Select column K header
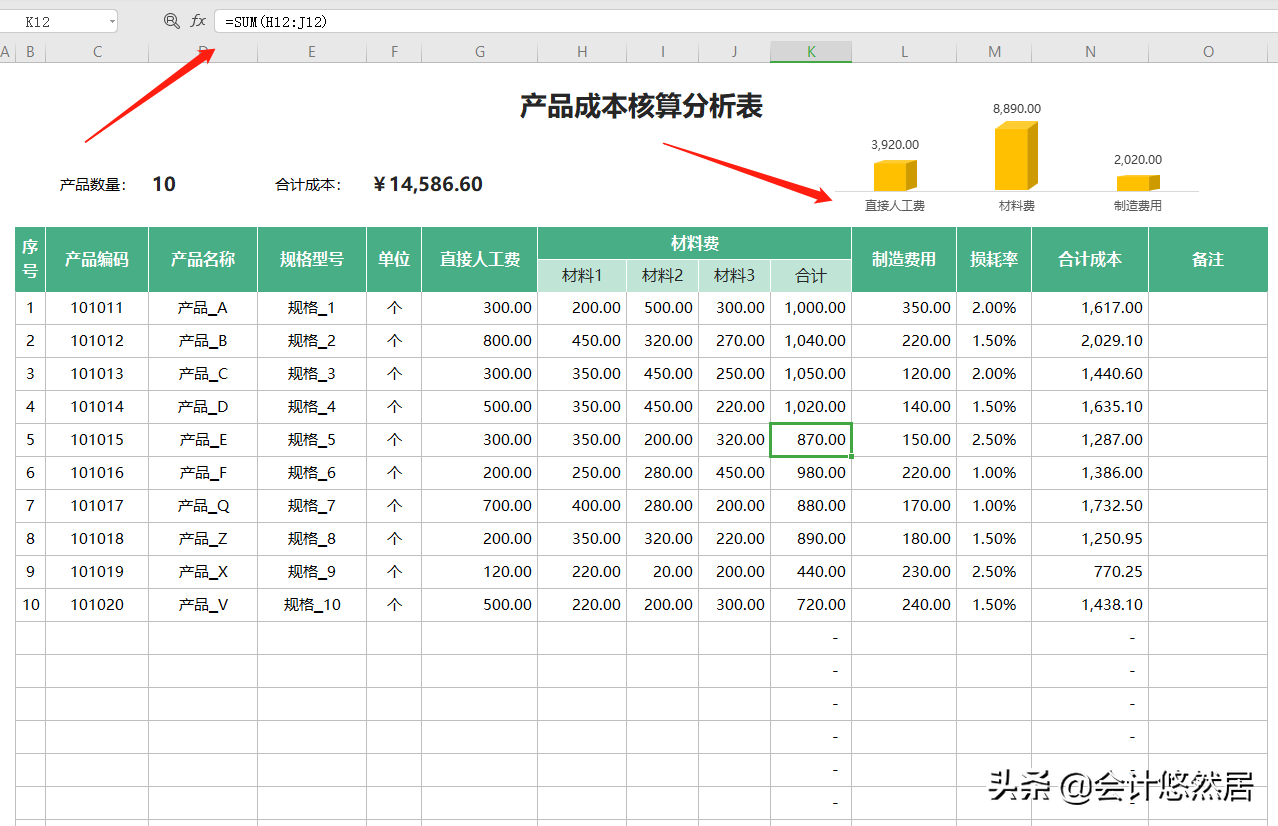This screenshot has width=1278, height=826. (x=810, y=51)
